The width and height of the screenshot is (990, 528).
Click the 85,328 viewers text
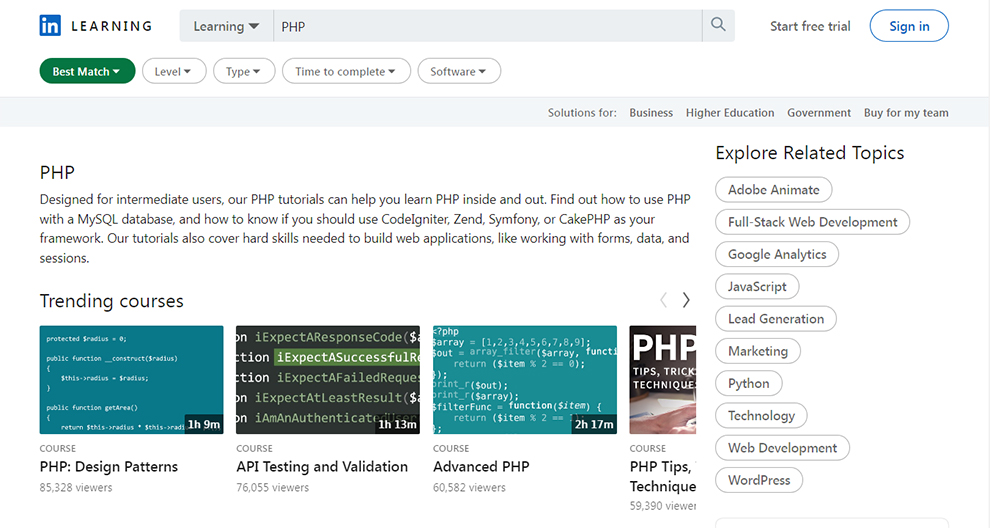(76, 488)
